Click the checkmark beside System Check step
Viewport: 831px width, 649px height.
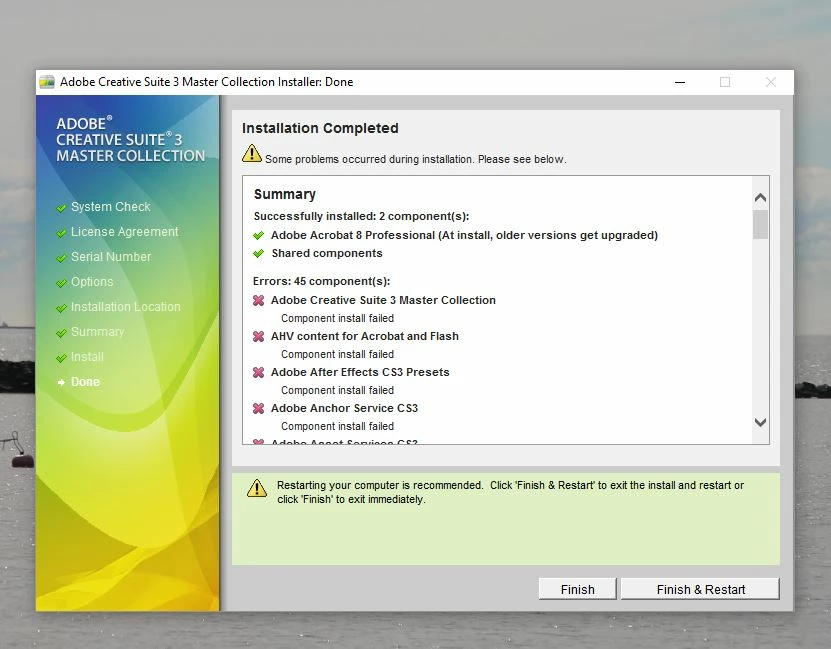point(61,208)
